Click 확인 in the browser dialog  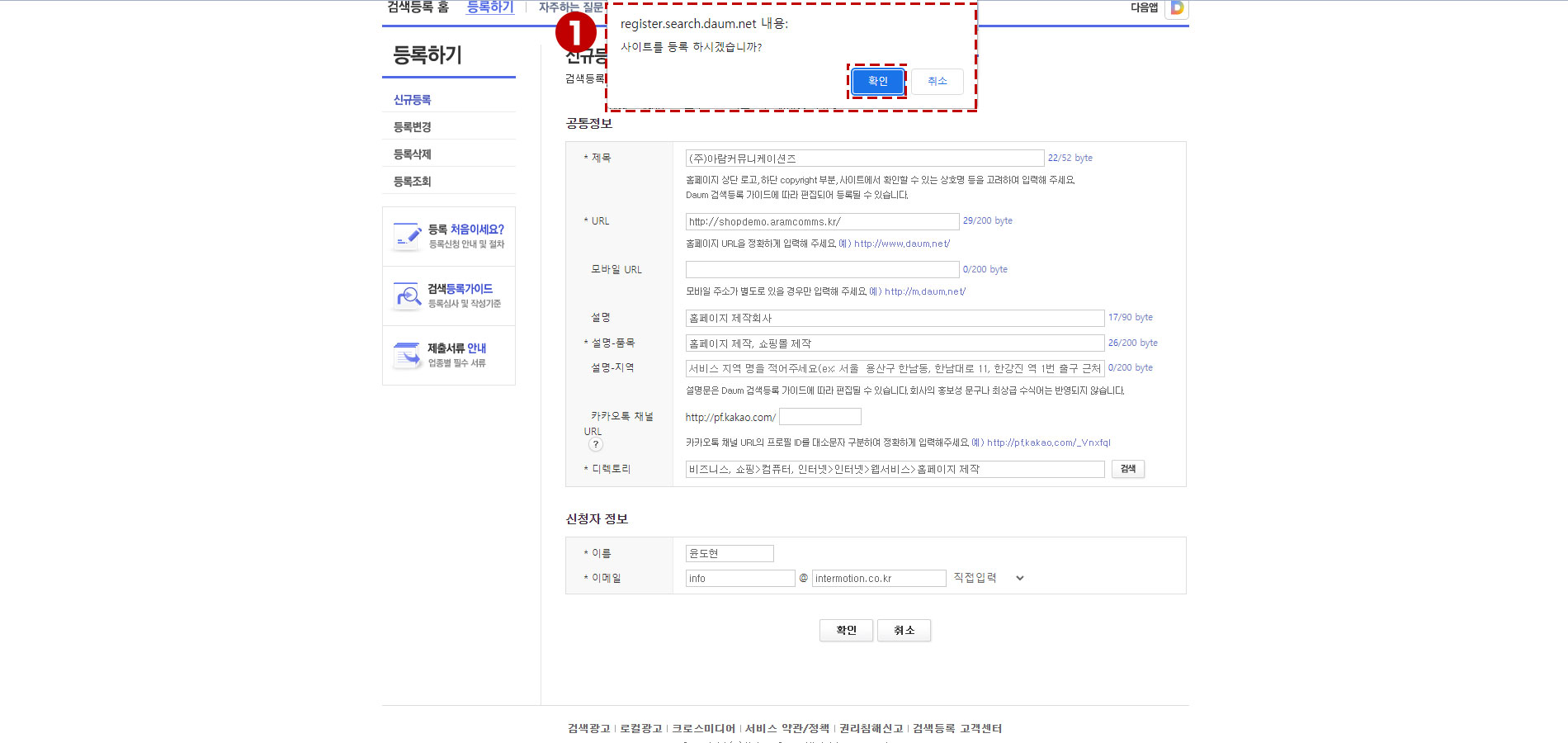pos(877,81)
